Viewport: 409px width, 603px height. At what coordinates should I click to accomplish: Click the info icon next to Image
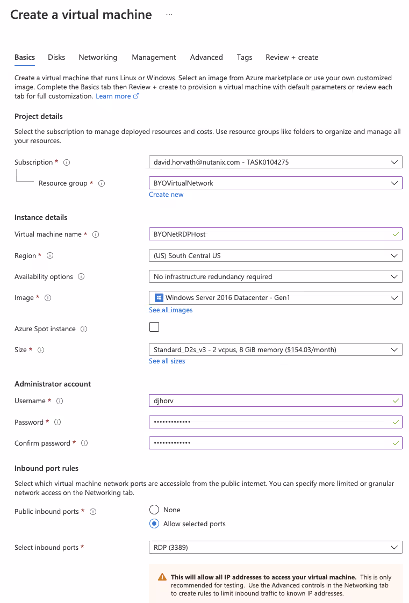tap(48, 298)
